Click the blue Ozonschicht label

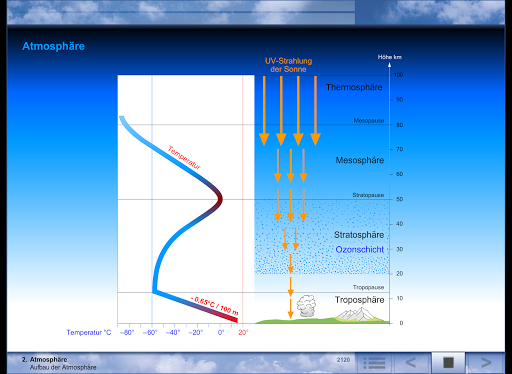(x=360, y=250)
